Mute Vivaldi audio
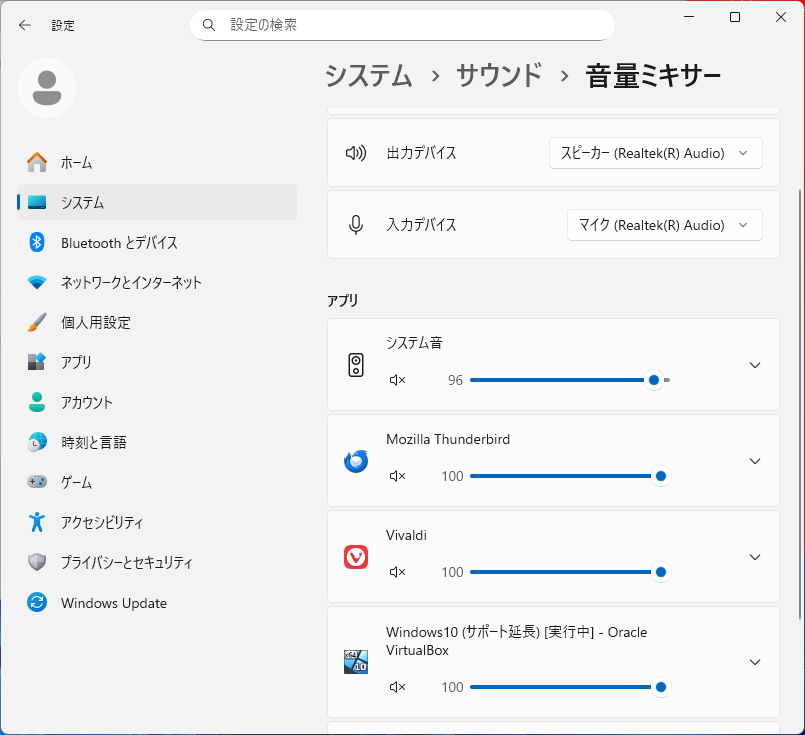The width and height of the screenshot is (805, 735). pos(397,572)
